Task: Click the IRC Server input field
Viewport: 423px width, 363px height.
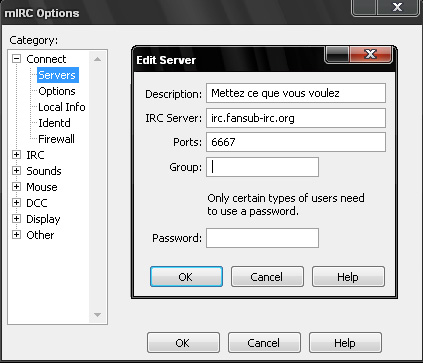Action: [x=296, y=118]
